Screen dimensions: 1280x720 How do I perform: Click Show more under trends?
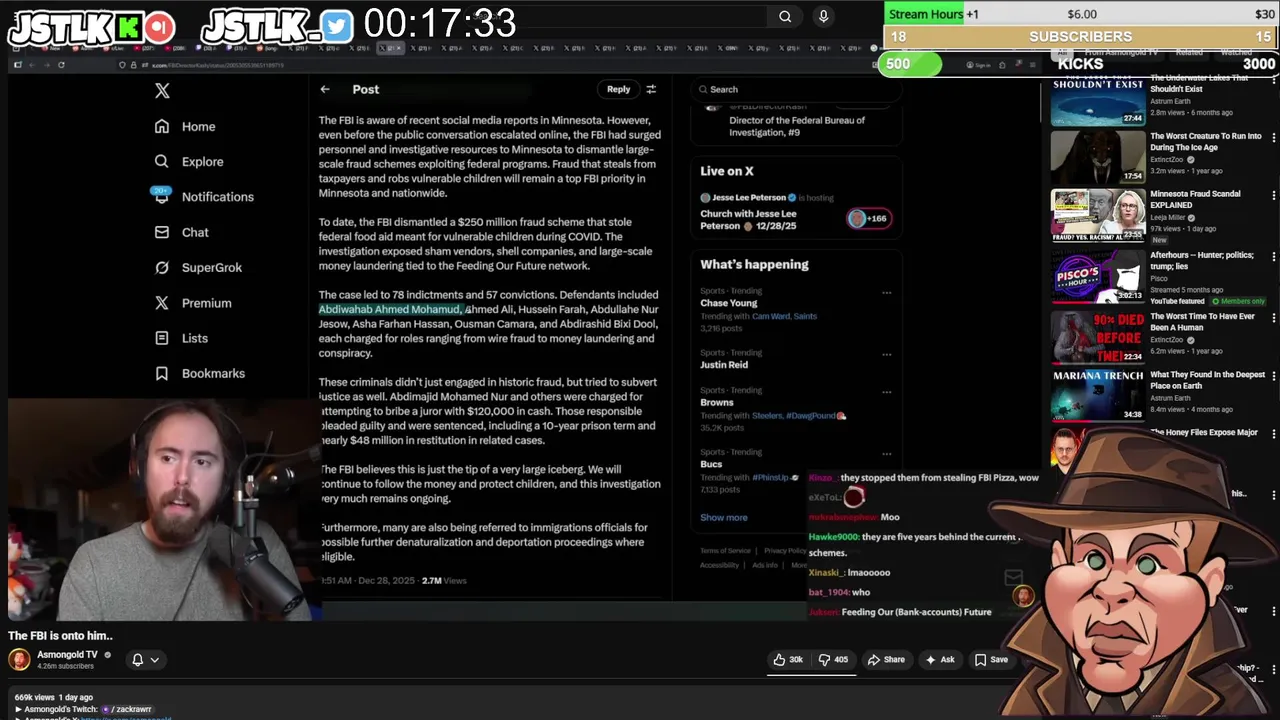click(x=724, y=517)
